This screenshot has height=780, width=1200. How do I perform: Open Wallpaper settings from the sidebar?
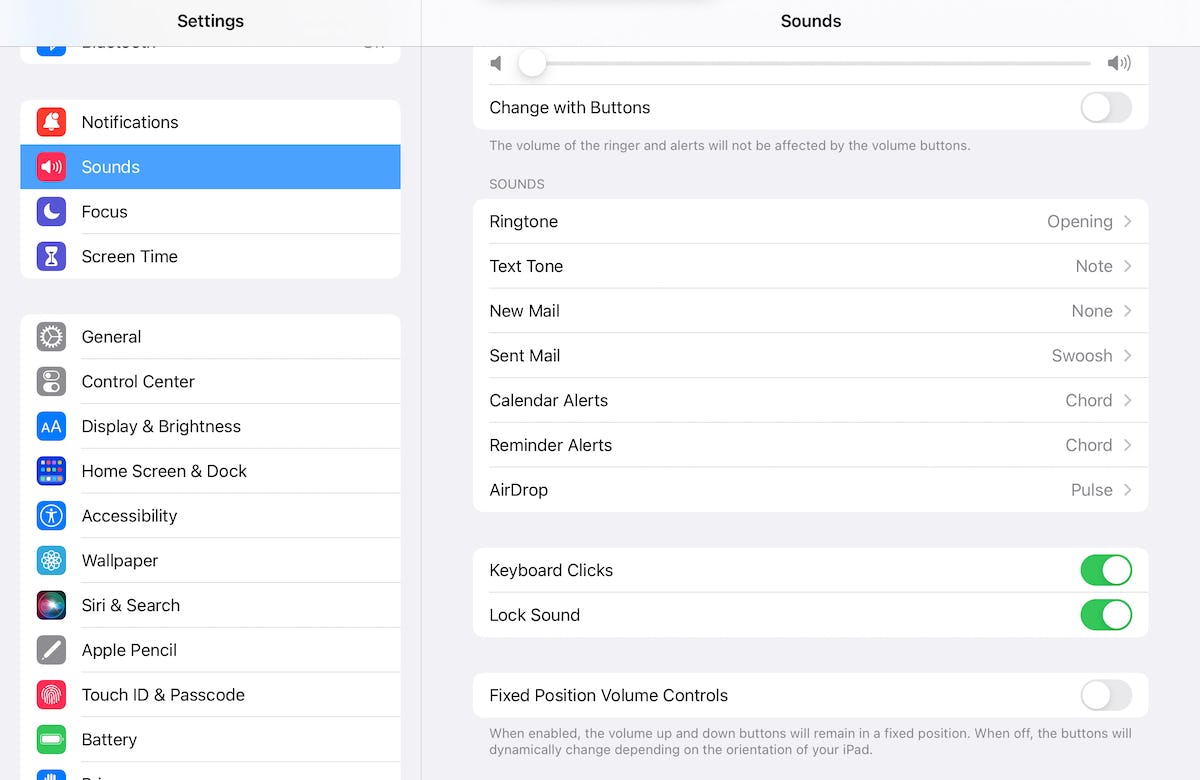pyautogui.click(x=120, y=561)
